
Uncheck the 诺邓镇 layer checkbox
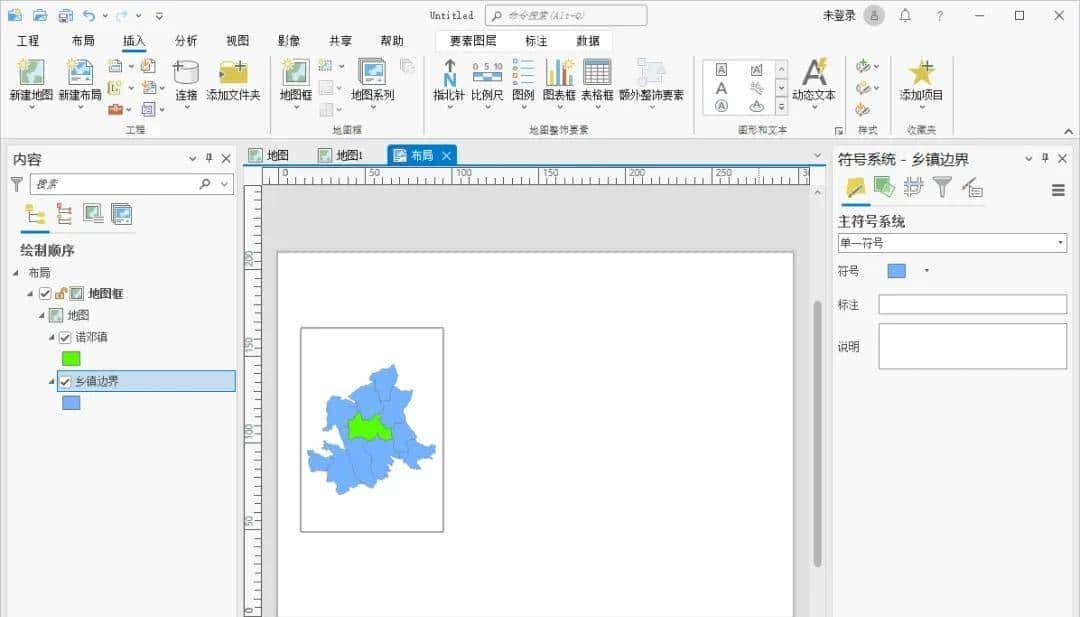[65, 337]
